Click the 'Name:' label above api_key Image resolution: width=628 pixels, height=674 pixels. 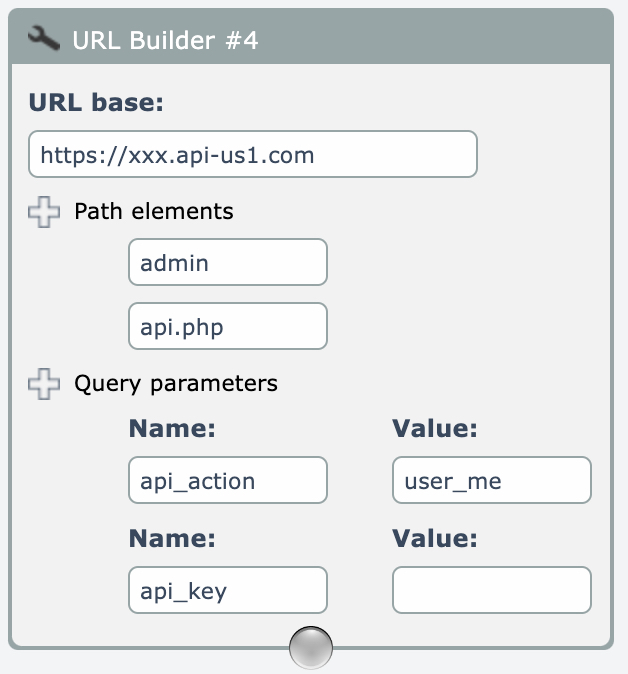click(x=173, y=538)
